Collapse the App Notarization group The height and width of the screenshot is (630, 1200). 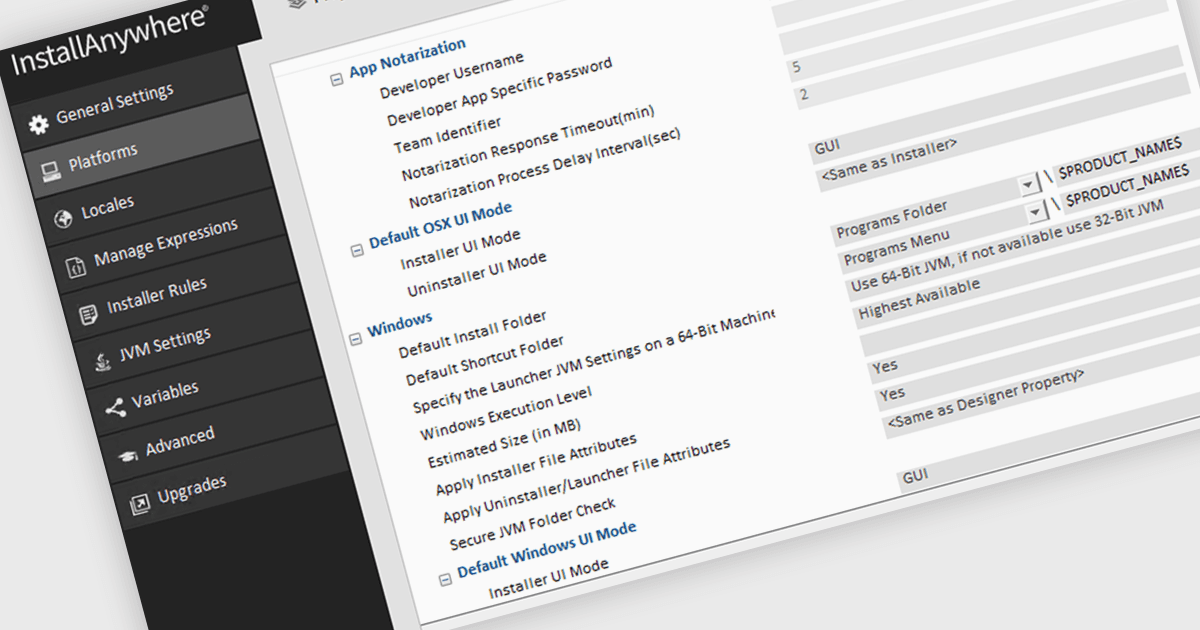coord(336,79)
